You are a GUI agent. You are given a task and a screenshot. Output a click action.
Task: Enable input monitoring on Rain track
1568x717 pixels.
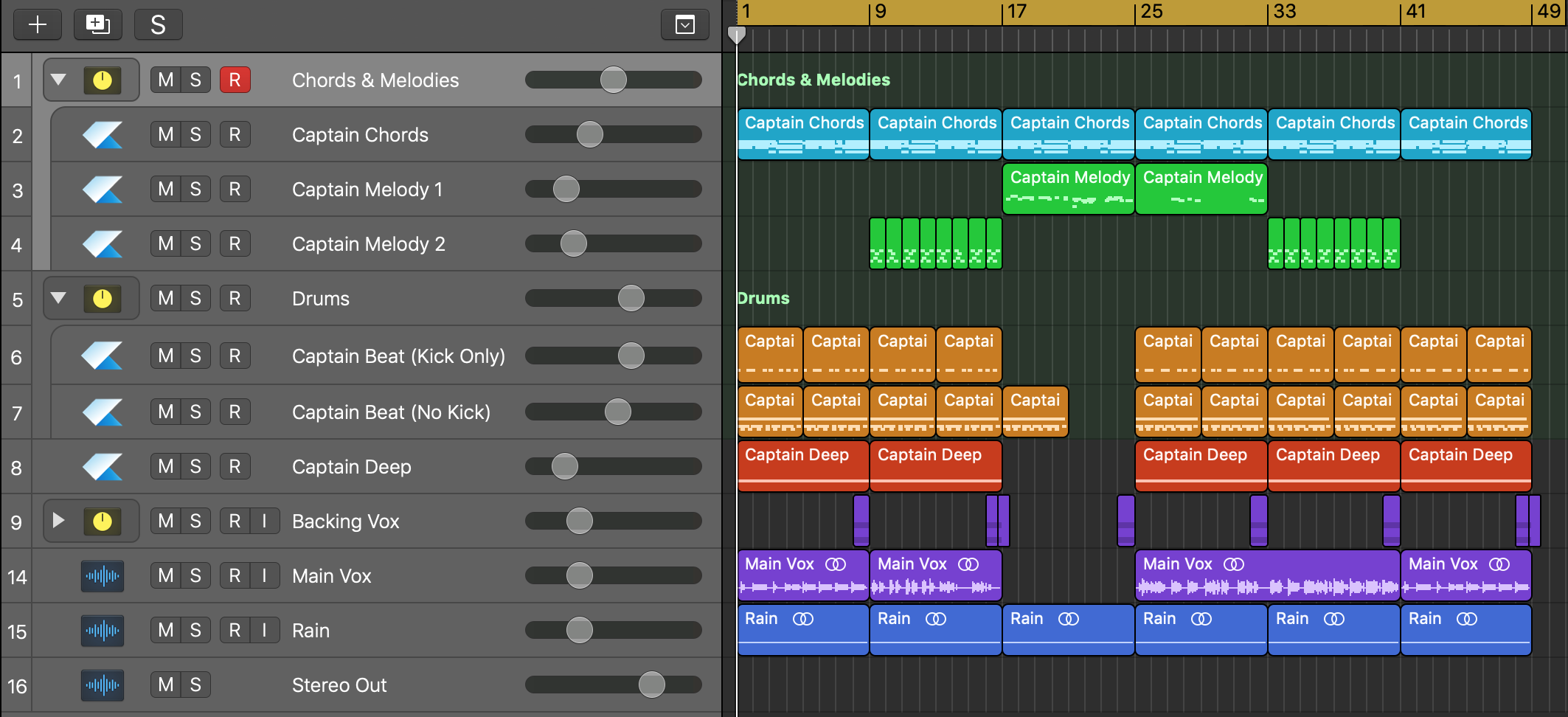point(264,630)
